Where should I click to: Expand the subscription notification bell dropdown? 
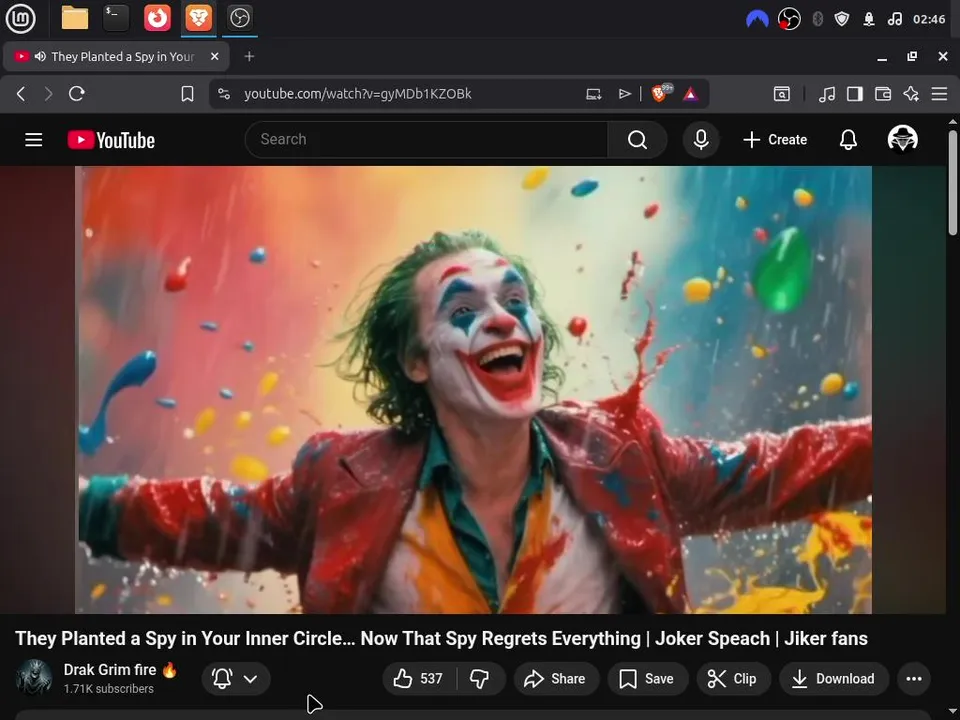coord(236,678)
